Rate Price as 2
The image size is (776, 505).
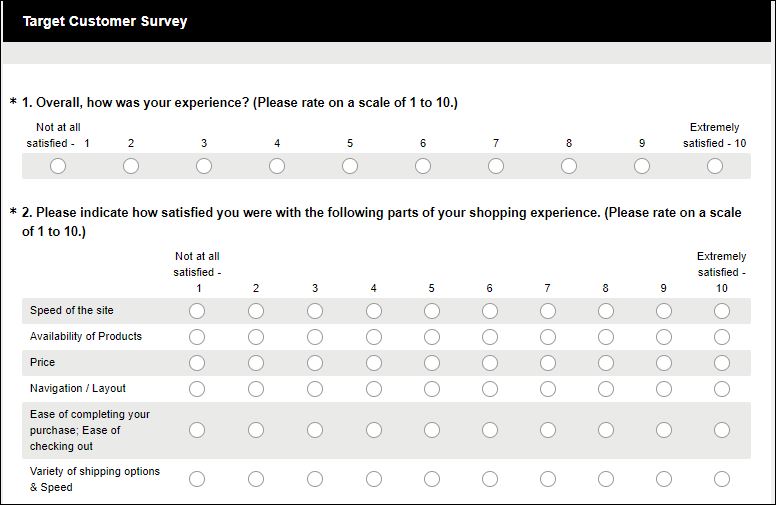tap(256, 363)
